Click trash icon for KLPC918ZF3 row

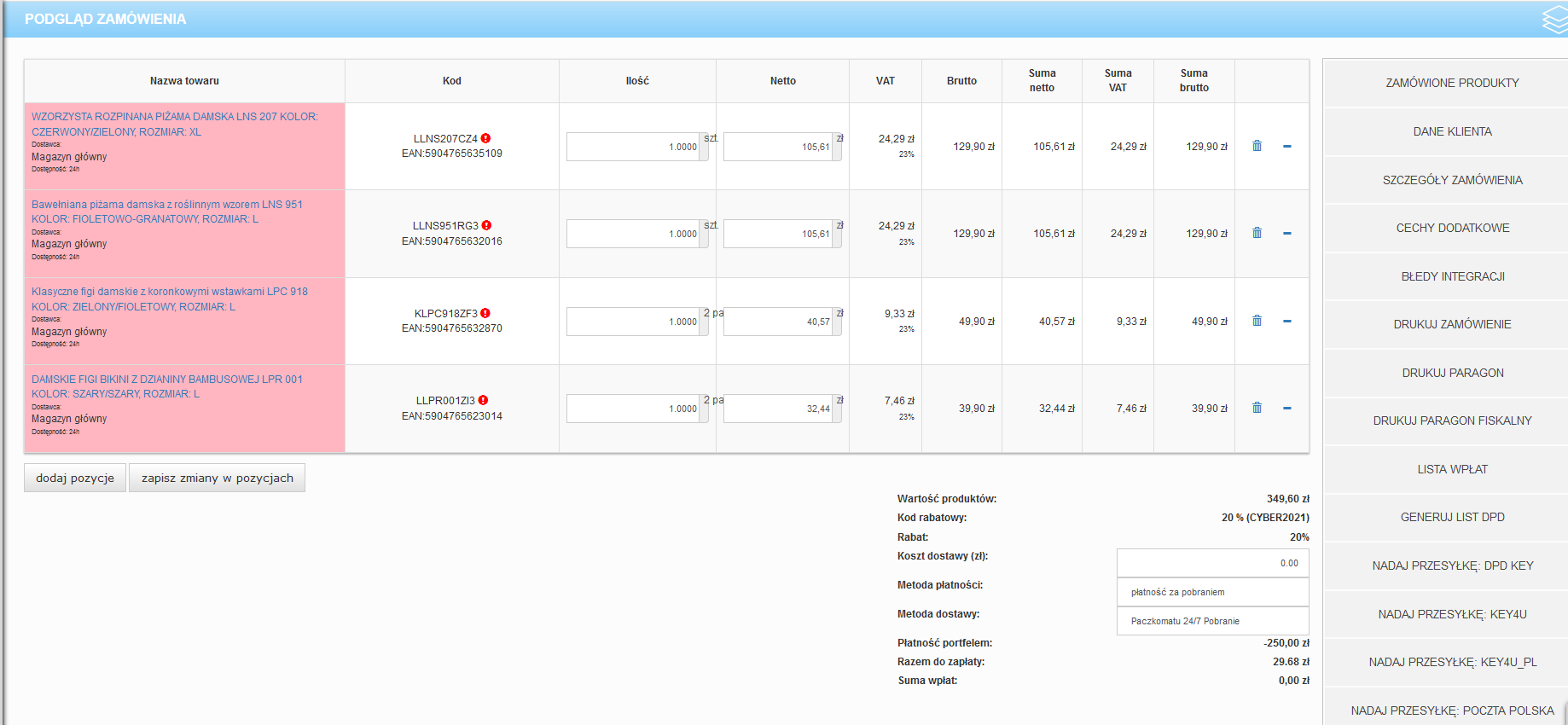click(x=1257, y=321)
